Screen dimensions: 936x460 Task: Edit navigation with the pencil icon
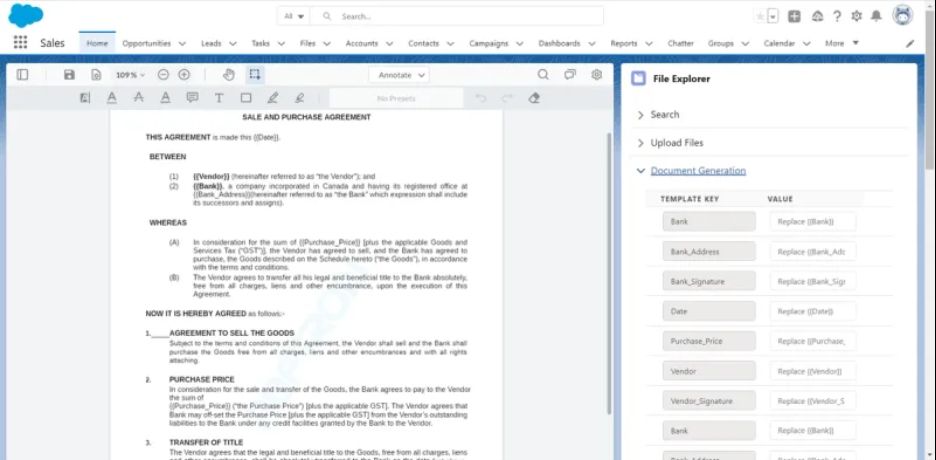(x=910, y=44)
